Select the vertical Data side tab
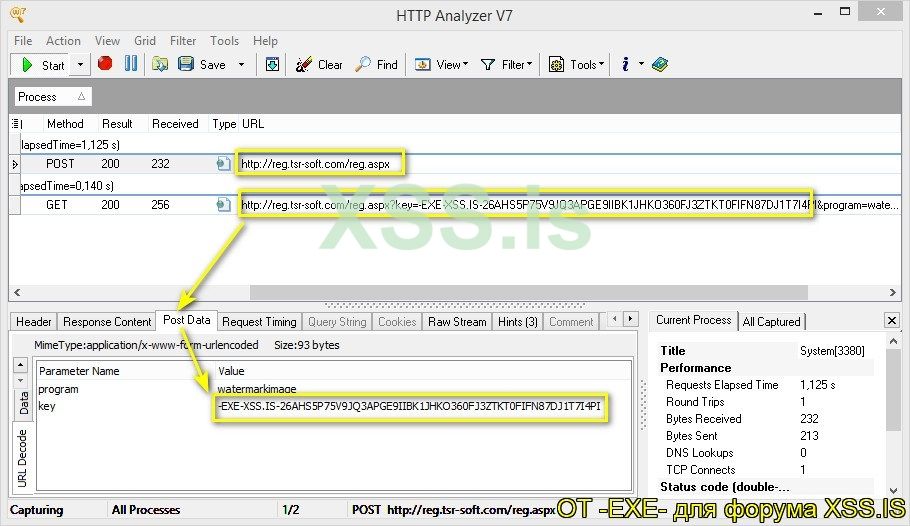The height and width of the screenshot is (526, 910). pos(23,403)
